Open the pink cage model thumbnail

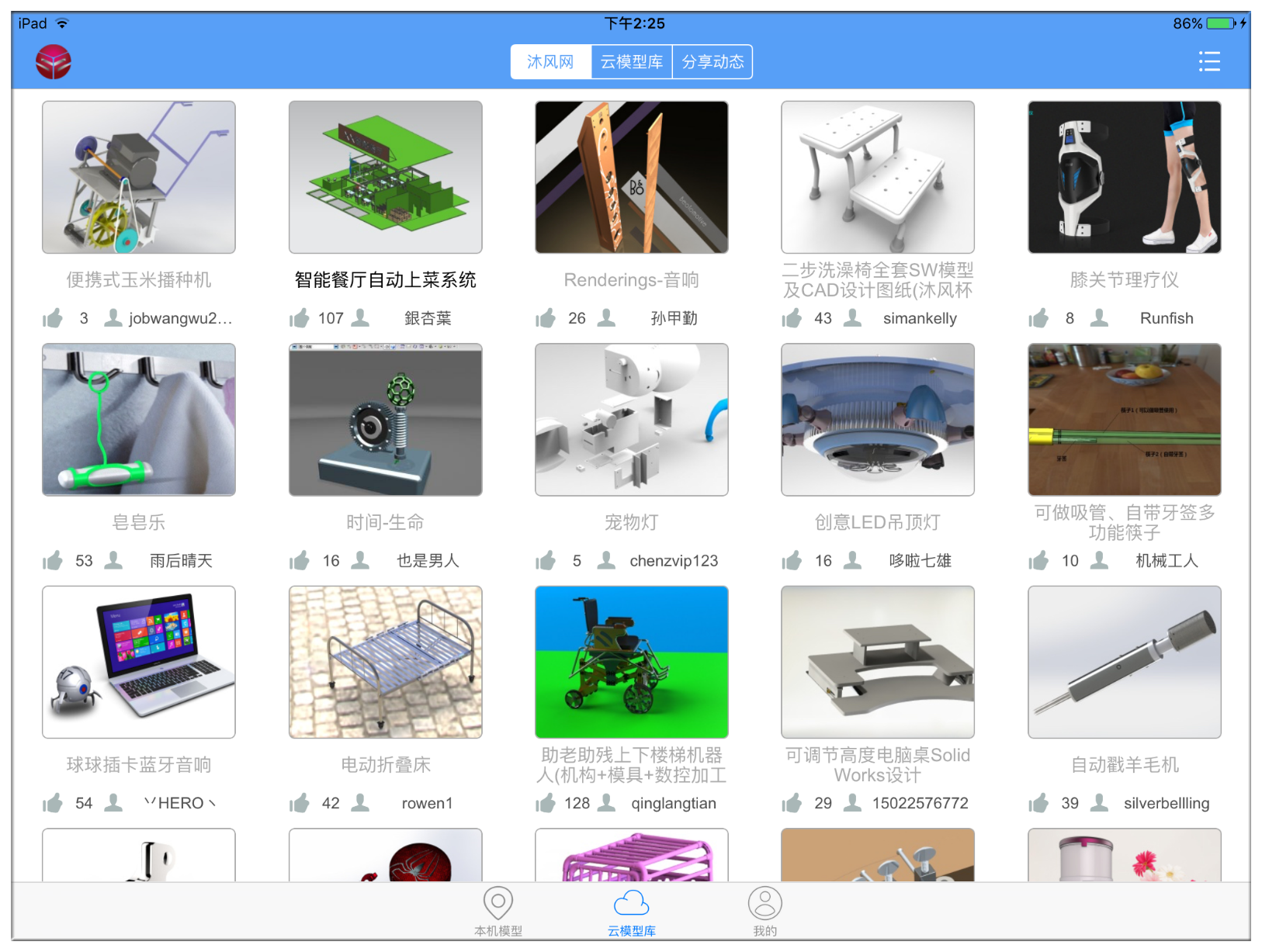pyautogui.click(x=632, y=855)
